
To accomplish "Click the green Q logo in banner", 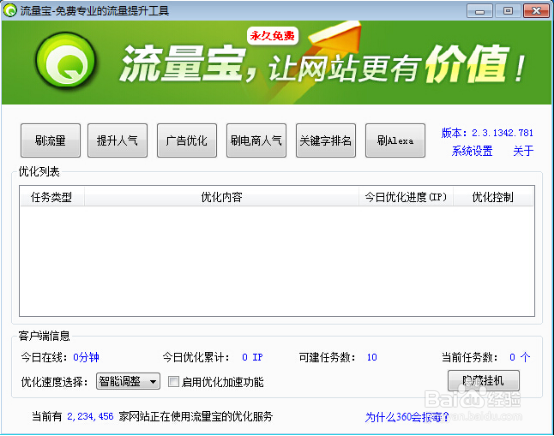I will click(x=66, y=60).
